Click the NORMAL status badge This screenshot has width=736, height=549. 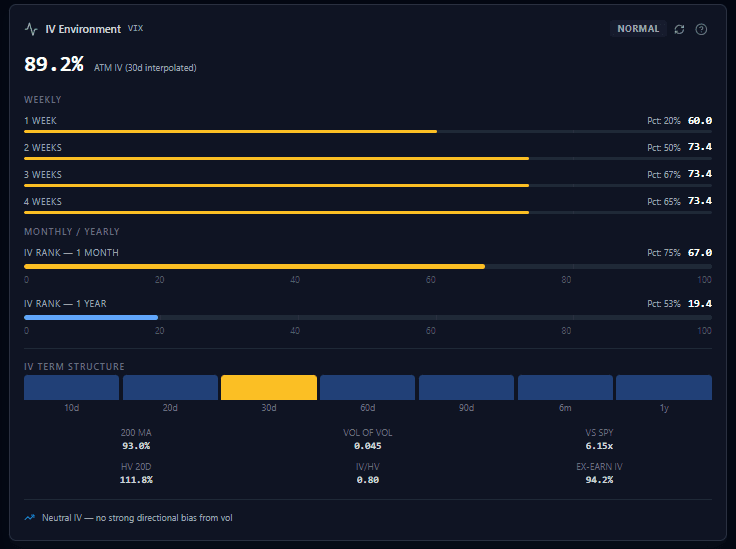[x=638, y=29]
